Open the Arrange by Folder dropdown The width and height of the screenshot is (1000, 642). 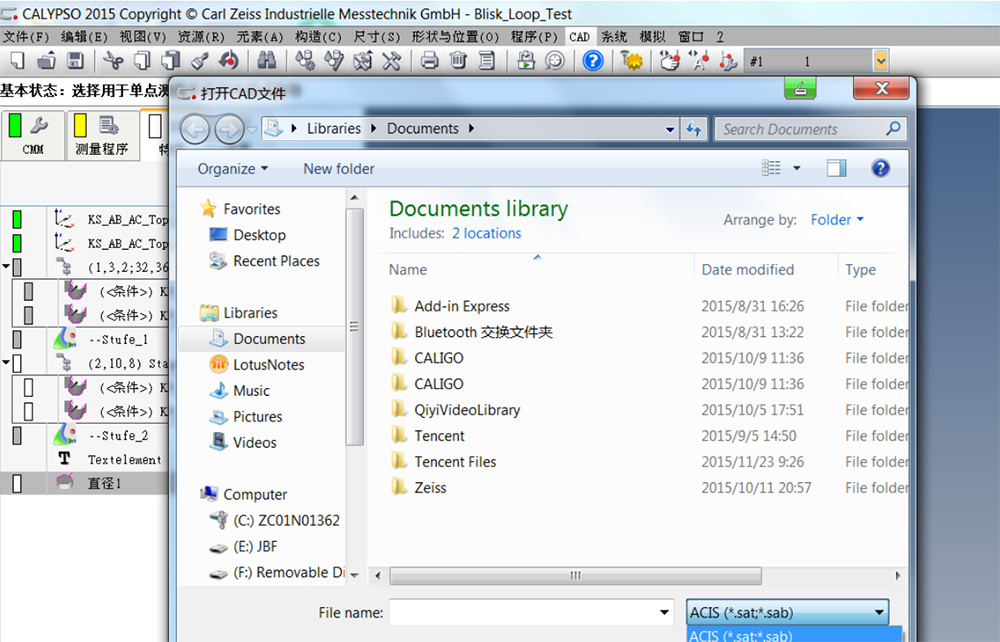[x=837, y=220]
